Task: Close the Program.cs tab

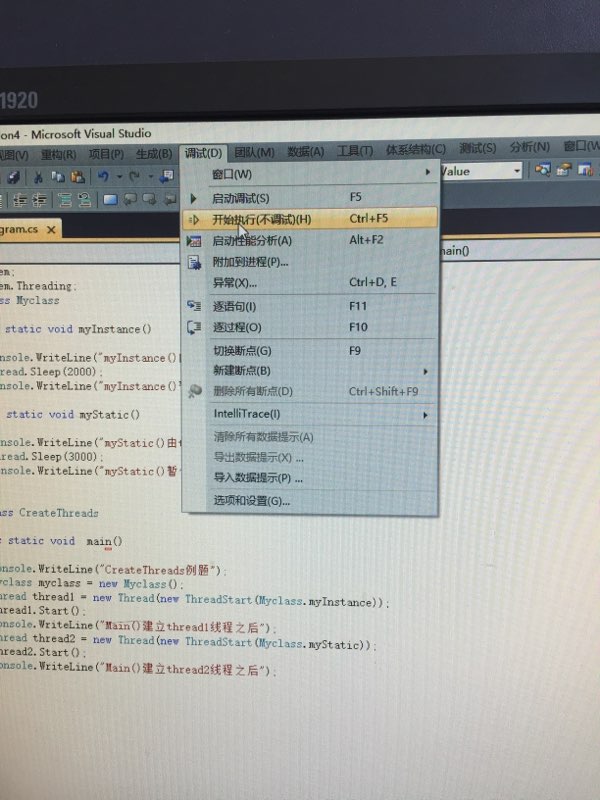Action: click(51, 230)
